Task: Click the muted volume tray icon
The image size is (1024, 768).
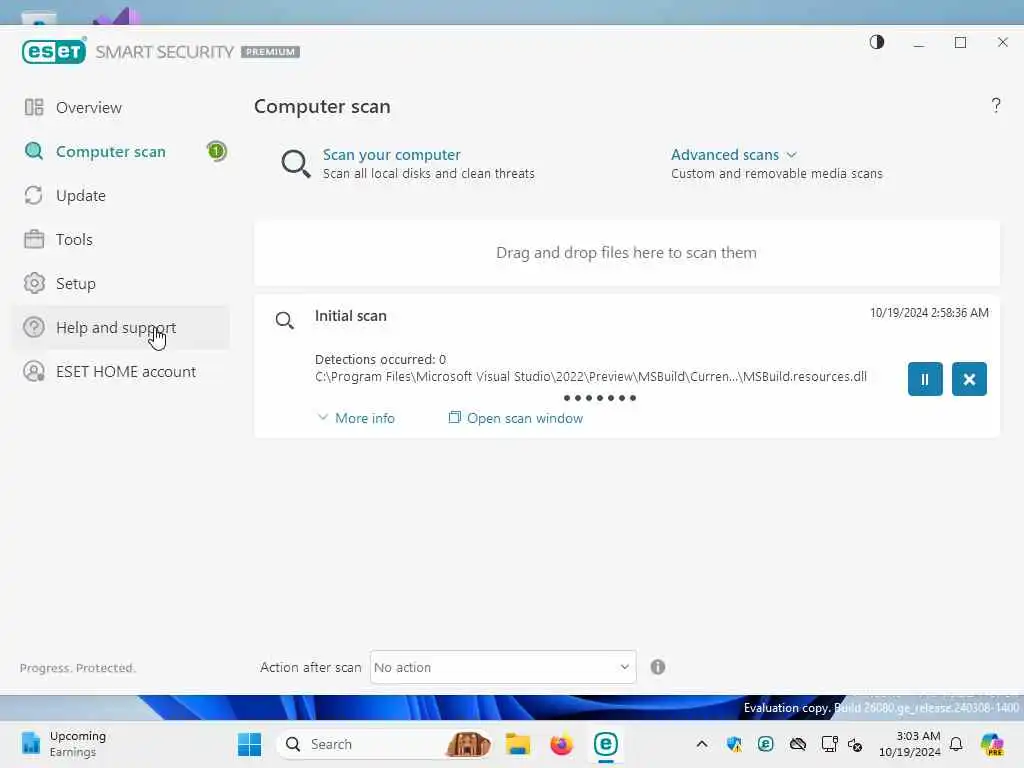Action: 855,744
